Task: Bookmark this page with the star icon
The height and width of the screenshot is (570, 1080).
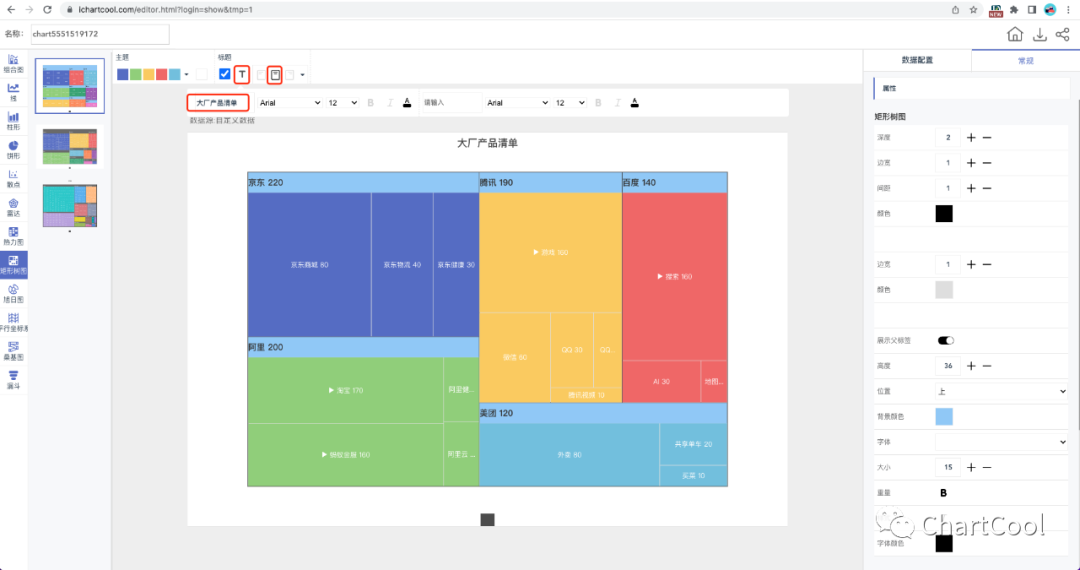Action: [973, 10]
